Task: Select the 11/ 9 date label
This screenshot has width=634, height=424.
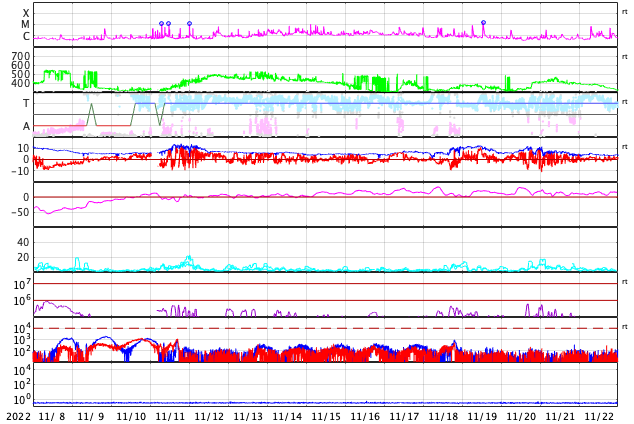Action: click(91, 416)
